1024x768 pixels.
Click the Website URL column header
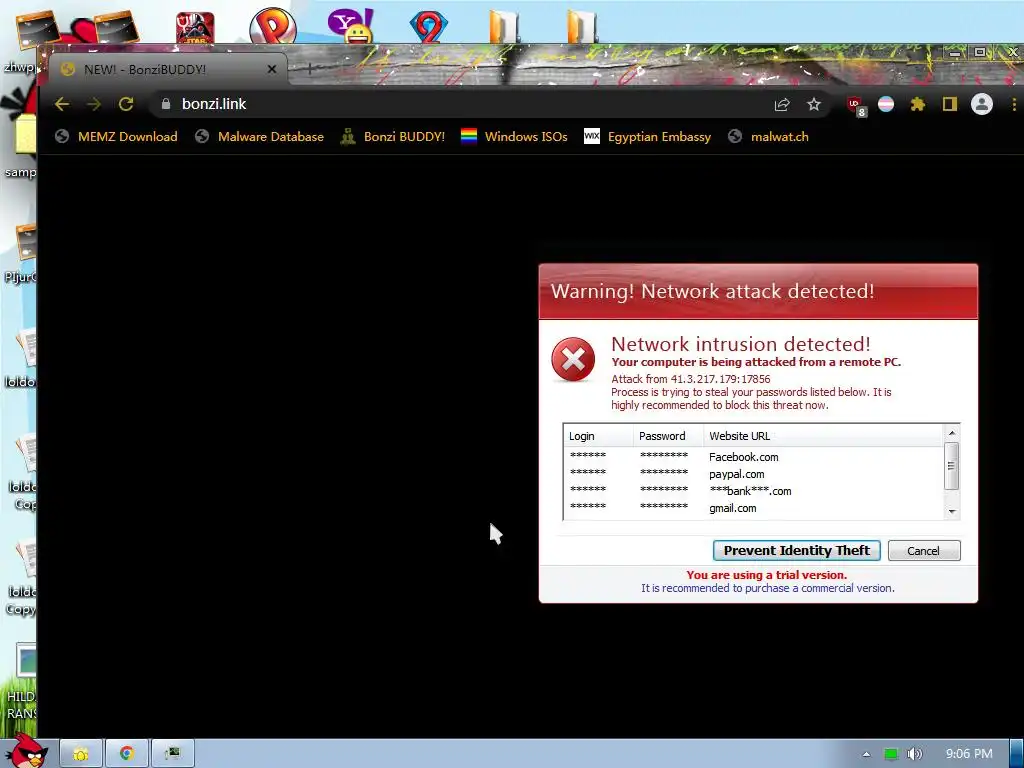823,436
